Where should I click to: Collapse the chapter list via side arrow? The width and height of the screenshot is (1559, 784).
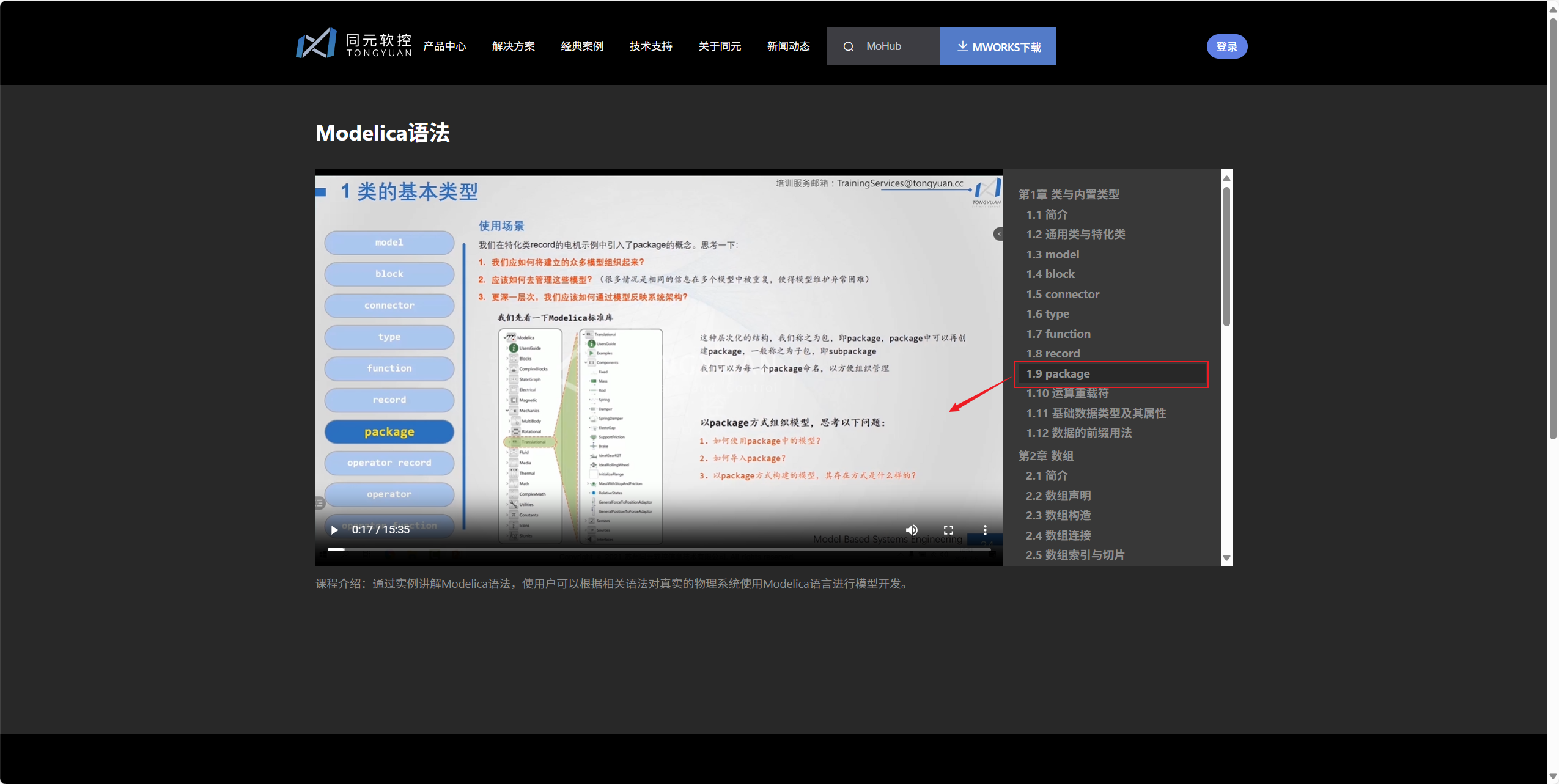[998, 234]
